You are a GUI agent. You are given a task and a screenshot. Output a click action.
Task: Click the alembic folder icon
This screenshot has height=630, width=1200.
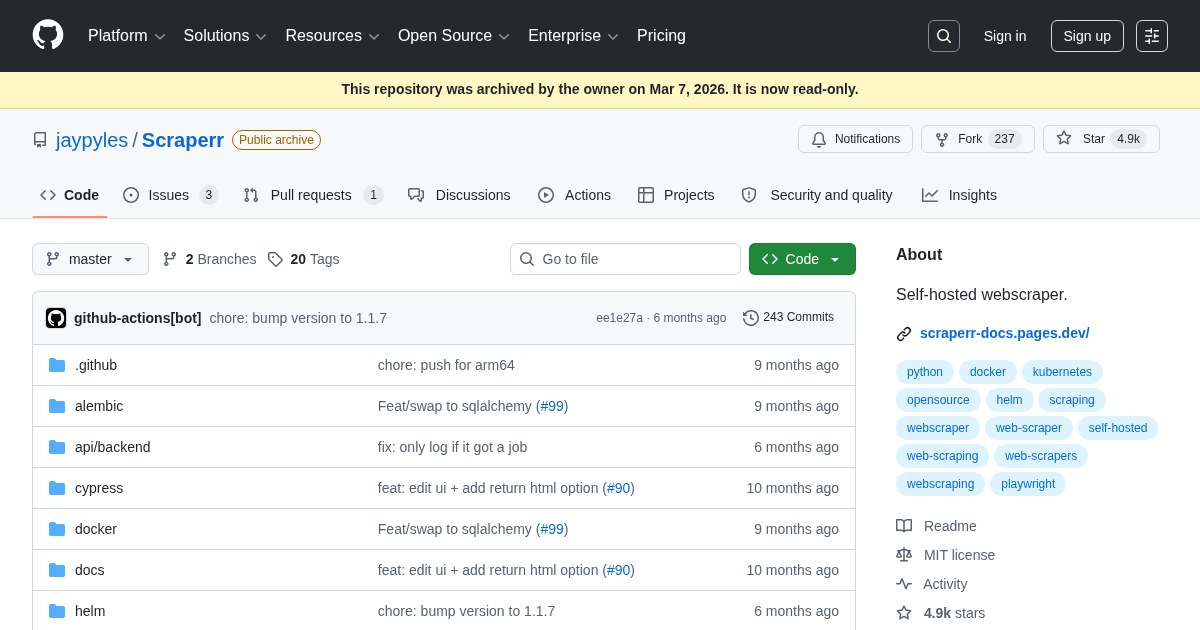pos(57,406)
